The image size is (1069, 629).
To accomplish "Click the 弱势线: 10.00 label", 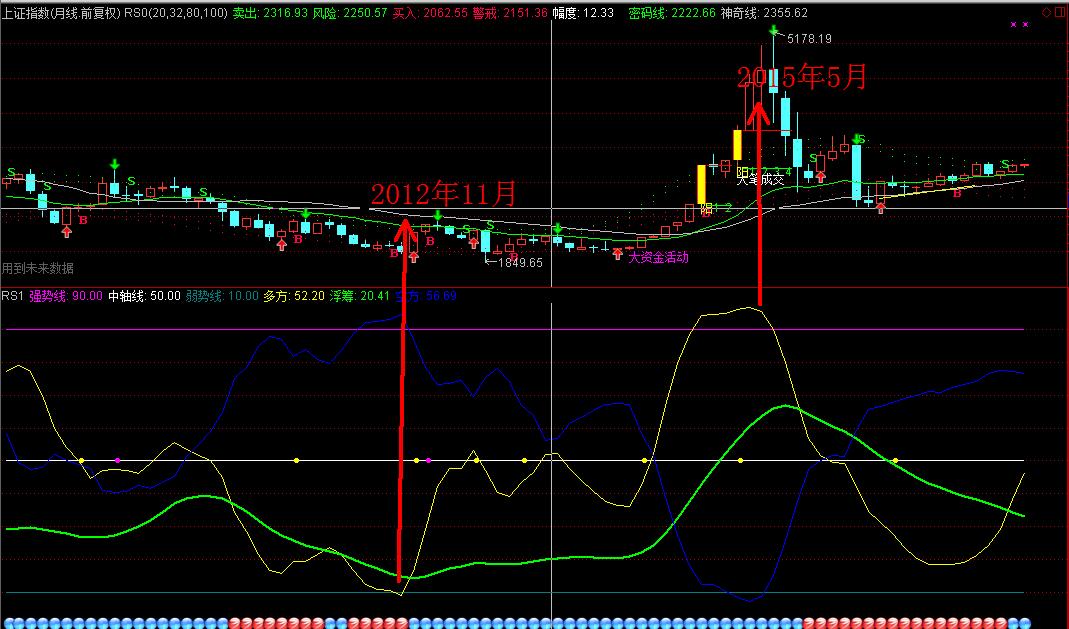I will pyautogui.click(x=222, y=296).
